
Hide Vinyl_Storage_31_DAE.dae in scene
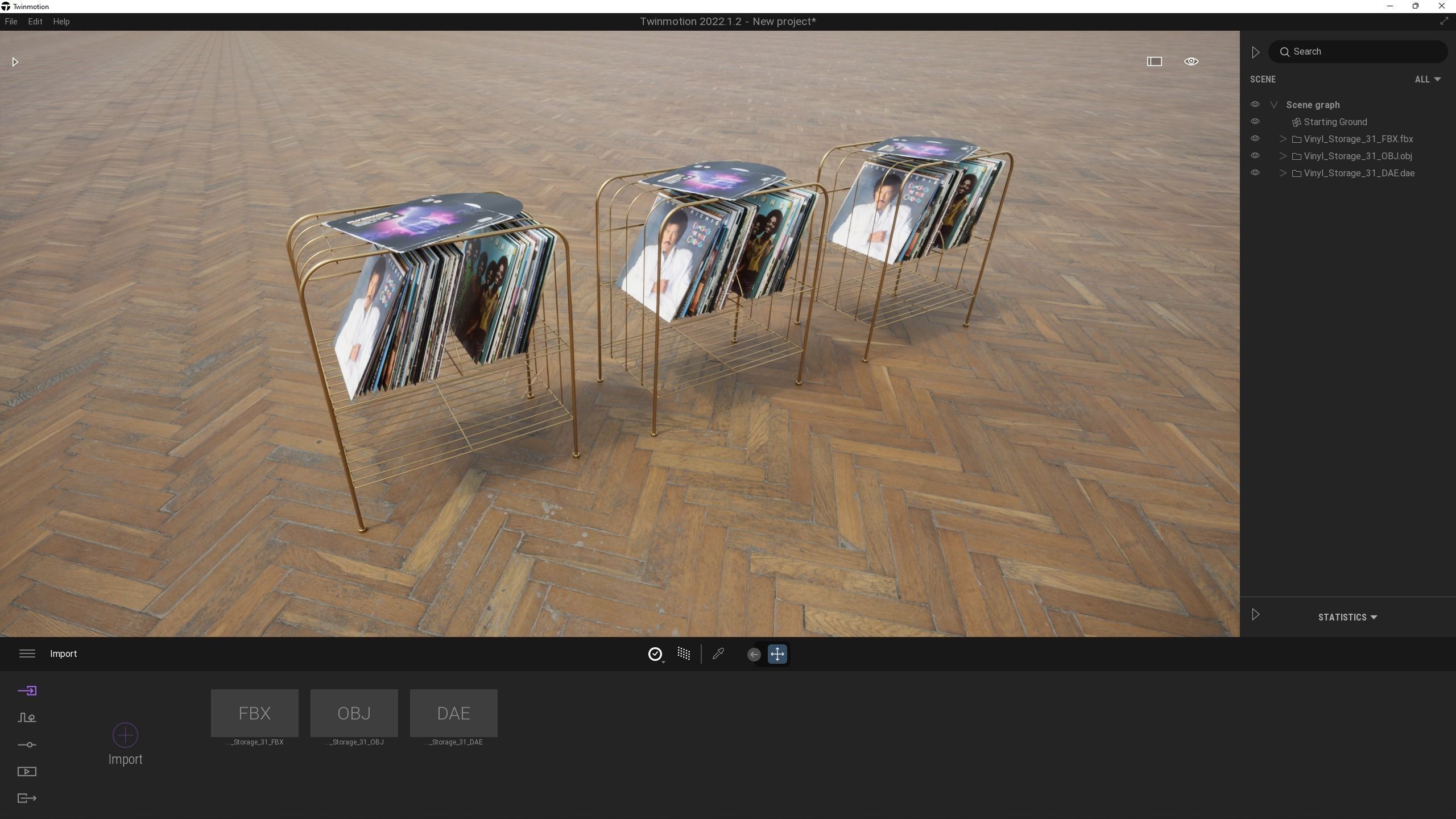1255,173
